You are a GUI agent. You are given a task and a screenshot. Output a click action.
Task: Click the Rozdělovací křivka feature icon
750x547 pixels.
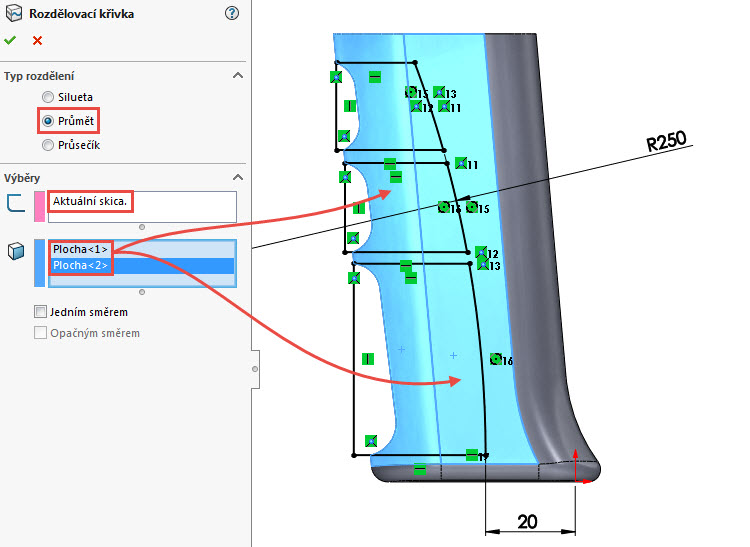coord(13,13)
